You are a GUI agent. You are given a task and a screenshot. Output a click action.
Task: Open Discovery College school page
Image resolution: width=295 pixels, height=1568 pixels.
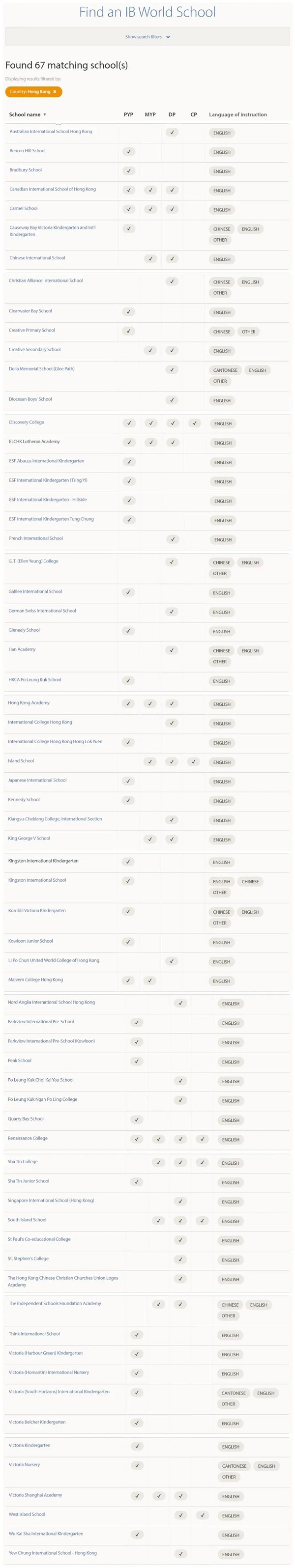[26, 422]
